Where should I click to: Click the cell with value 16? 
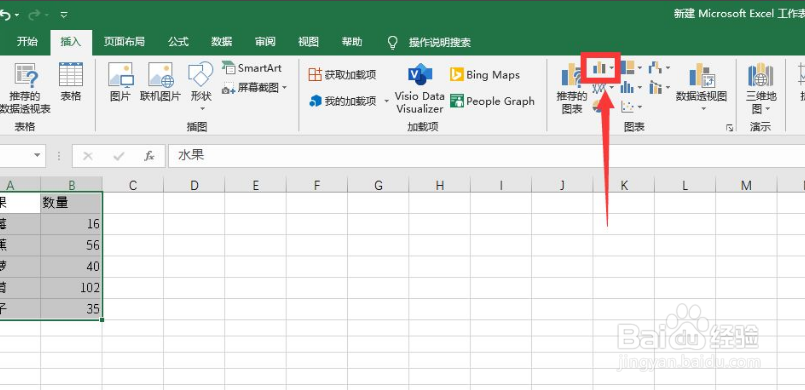point(71,224)
